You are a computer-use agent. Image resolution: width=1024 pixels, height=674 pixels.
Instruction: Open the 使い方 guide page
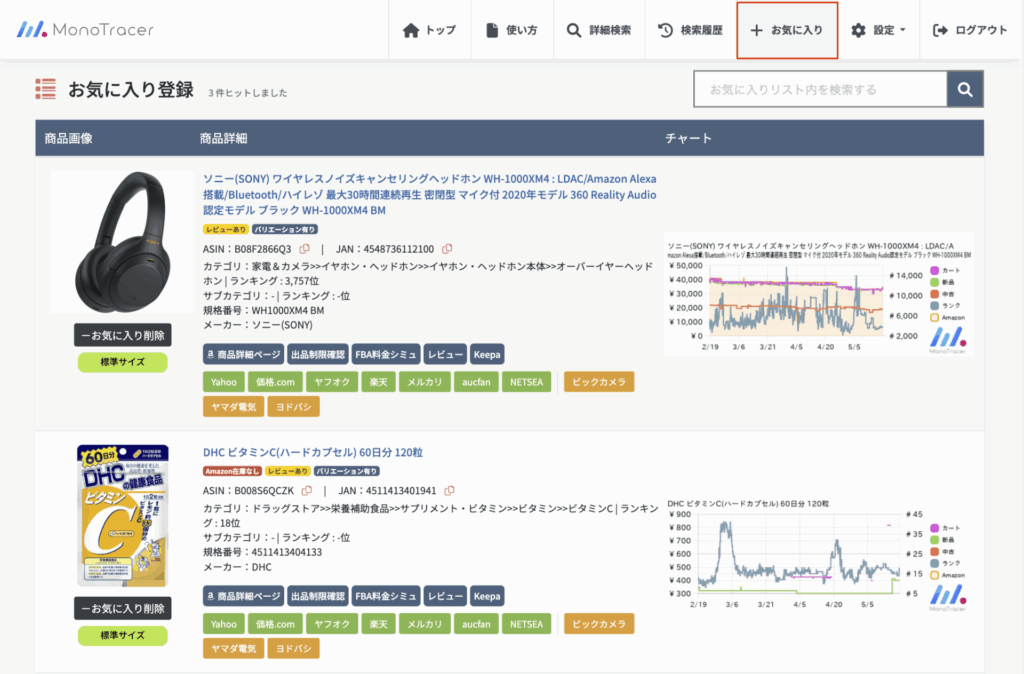512,30
